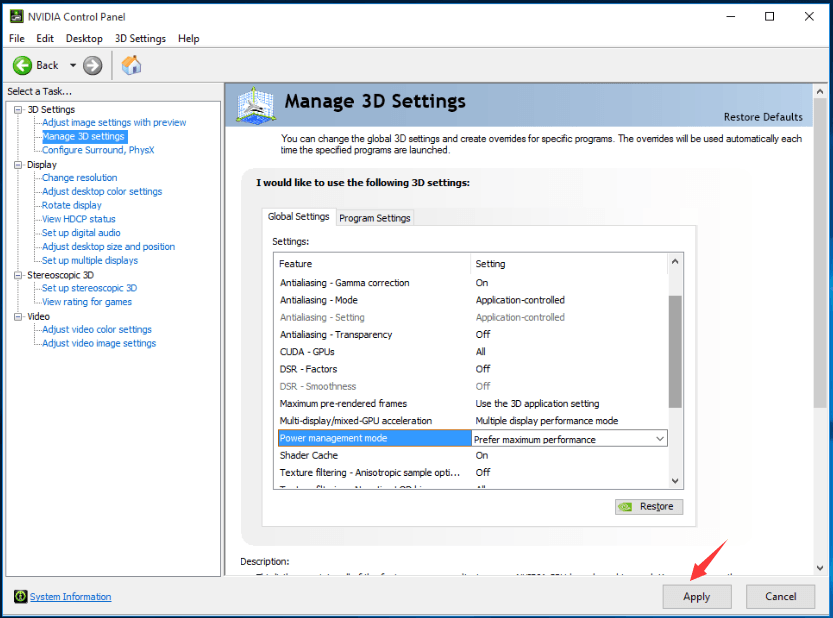Open the File menu
Screen dimensions: 833x618
click(16, 38)
